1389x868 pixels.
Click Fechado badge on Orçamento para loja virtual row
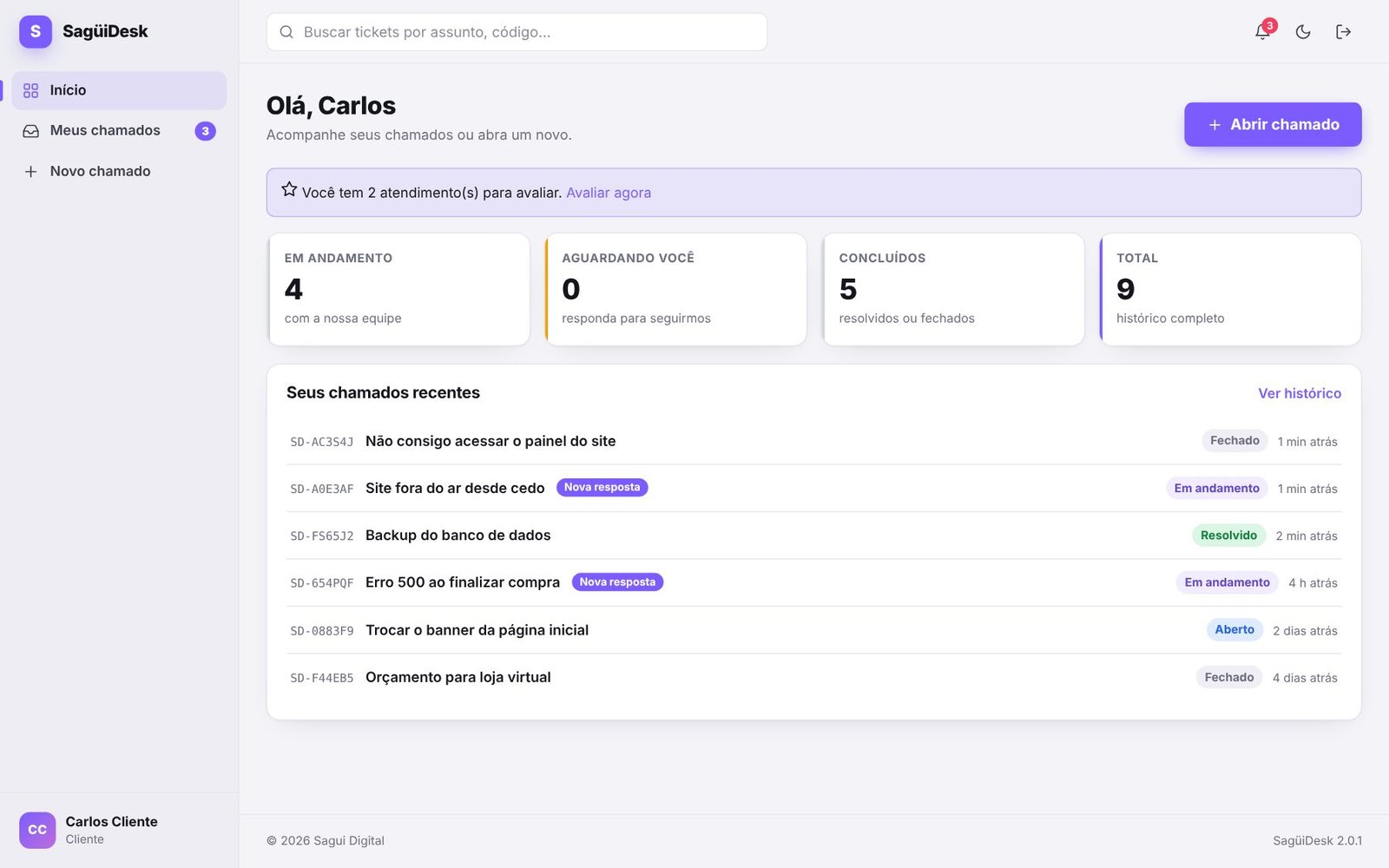pos(1229,677)
